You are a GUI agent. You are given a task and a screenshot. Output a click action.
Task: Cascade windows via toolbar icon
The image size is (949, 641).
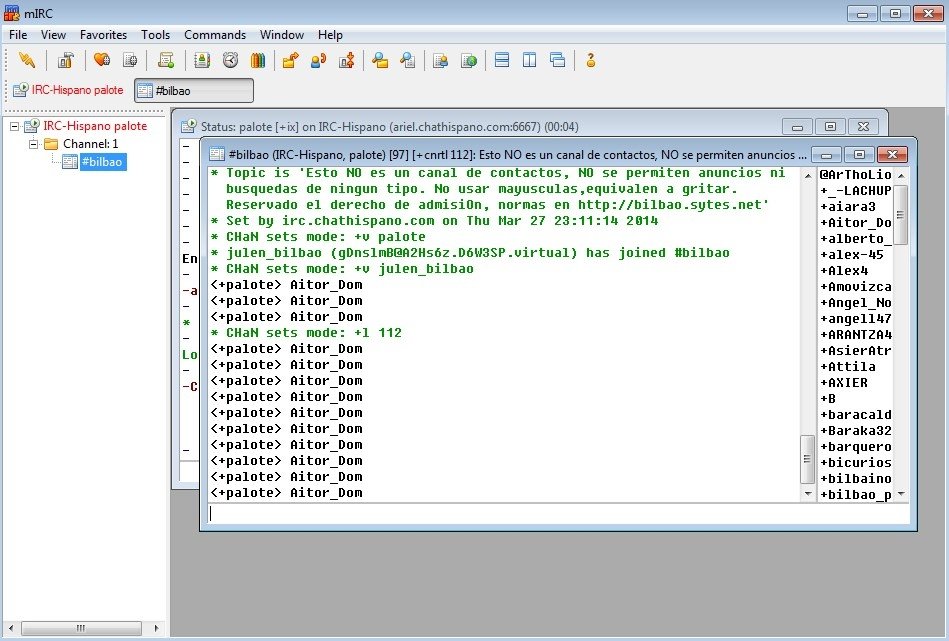557,60
